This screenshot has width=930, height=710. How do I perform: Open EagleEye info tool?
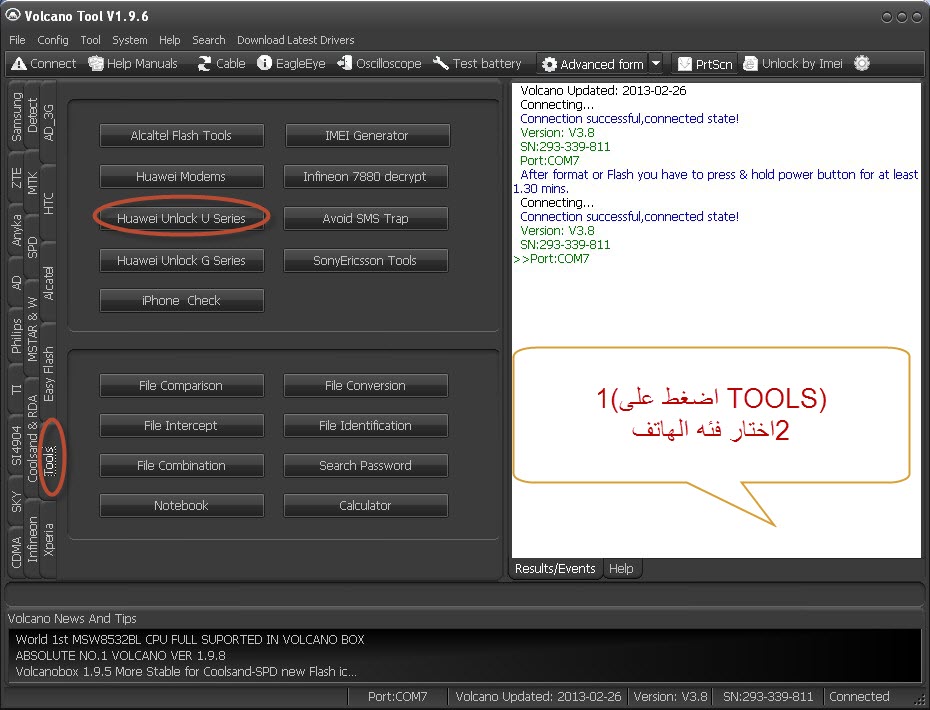pyautogui.click(x=291, y=63)
